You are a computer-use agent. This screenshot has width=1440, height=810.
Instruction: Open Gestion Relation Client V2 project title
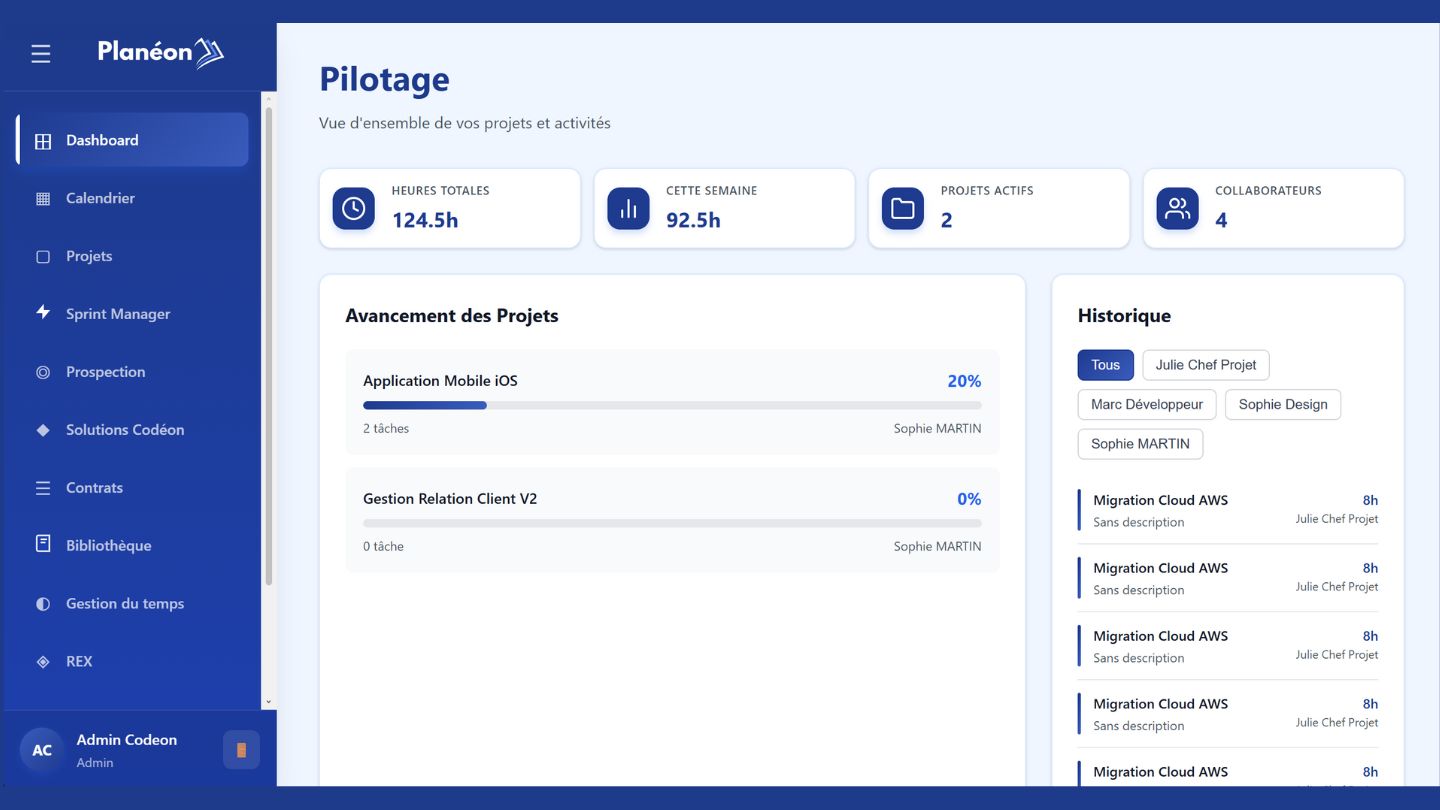[x=450, y=499]
